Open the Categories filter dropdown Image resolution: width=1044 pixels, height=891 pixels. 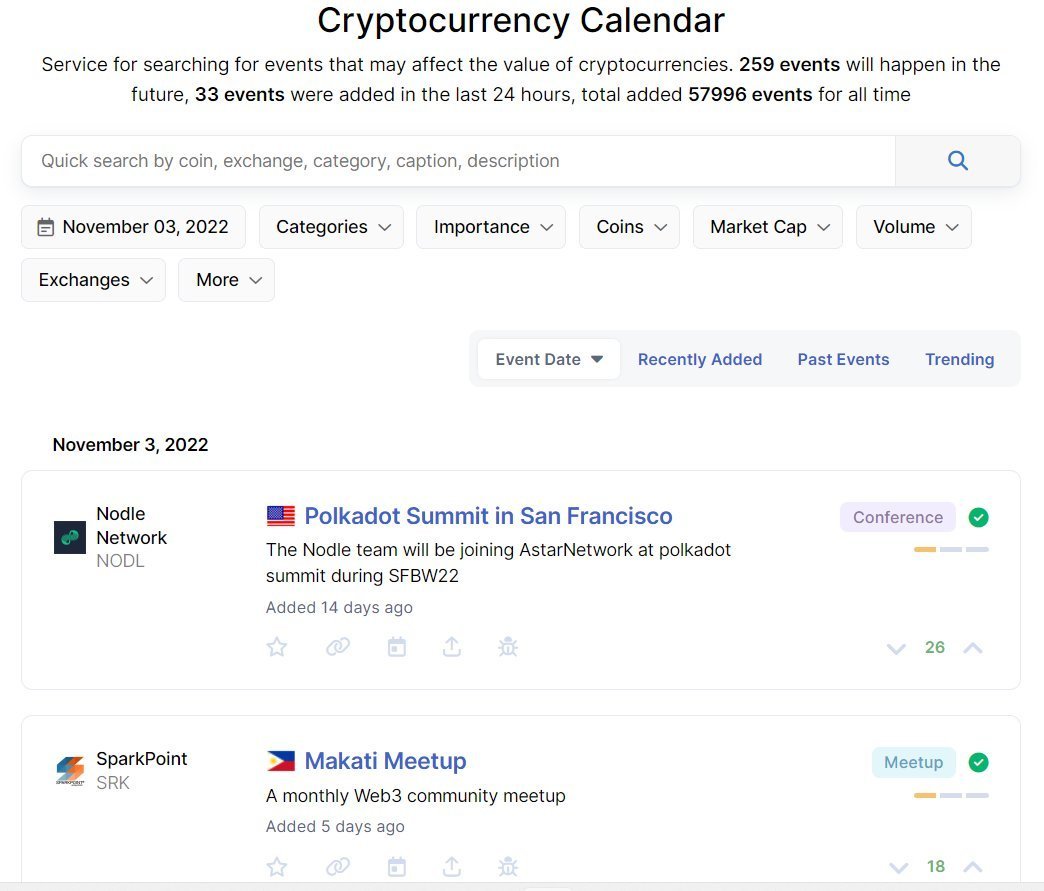pyautogui.click(x=331, y=227)
